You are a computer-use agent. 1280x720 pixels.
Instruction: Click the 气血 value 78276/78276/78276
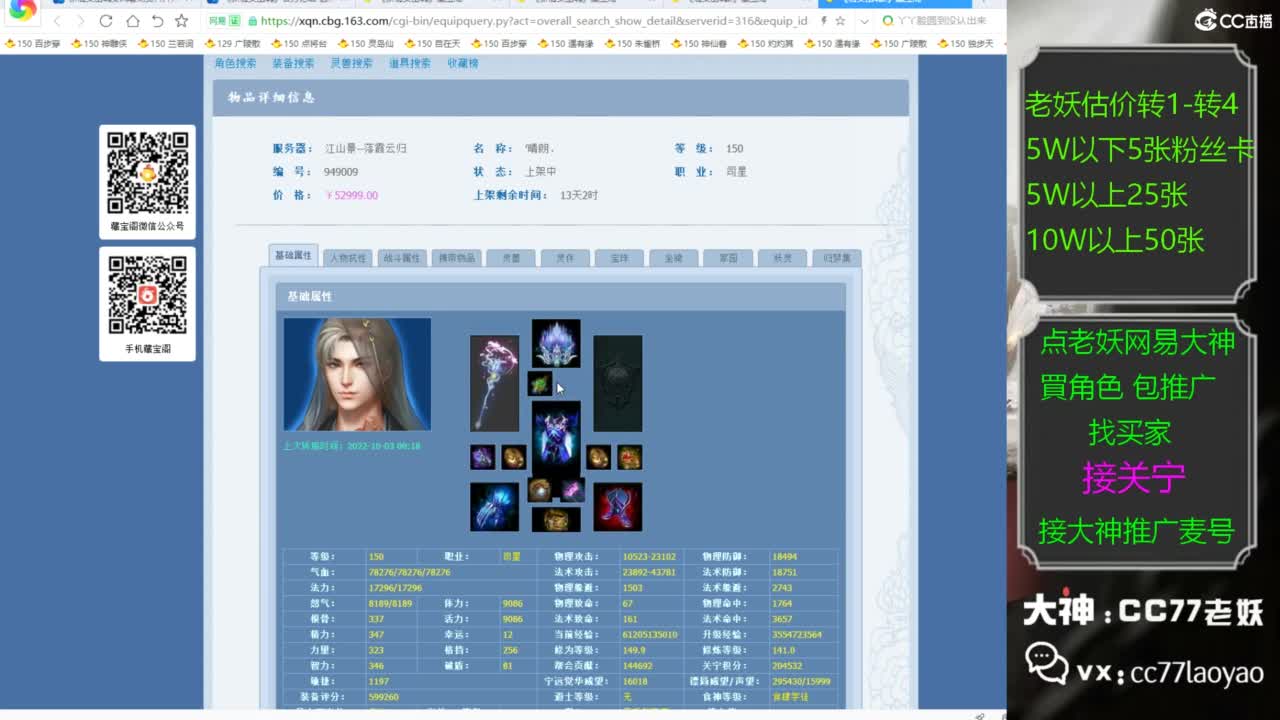point(409,573)
